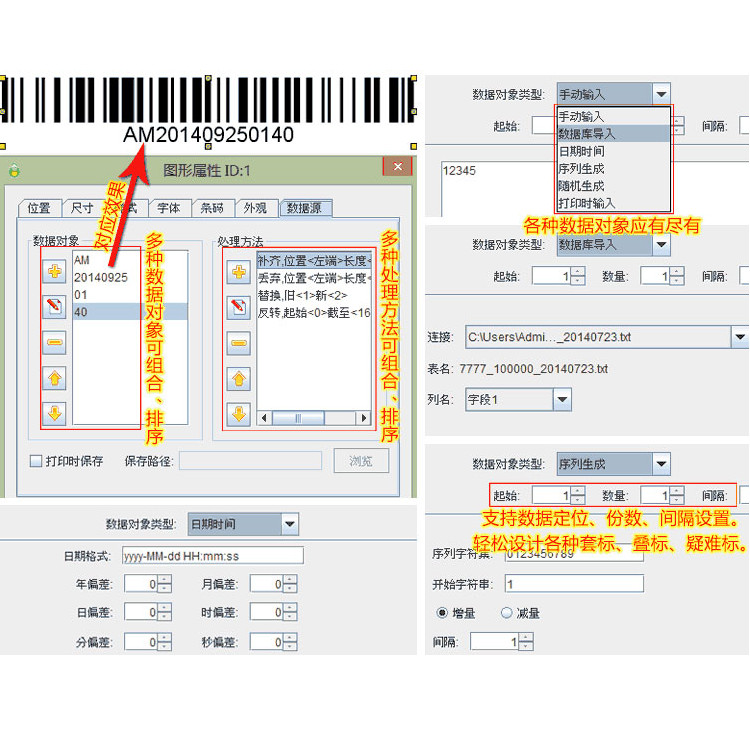Click the remove data object minus icon
The image size is (750, 750).
54,342
